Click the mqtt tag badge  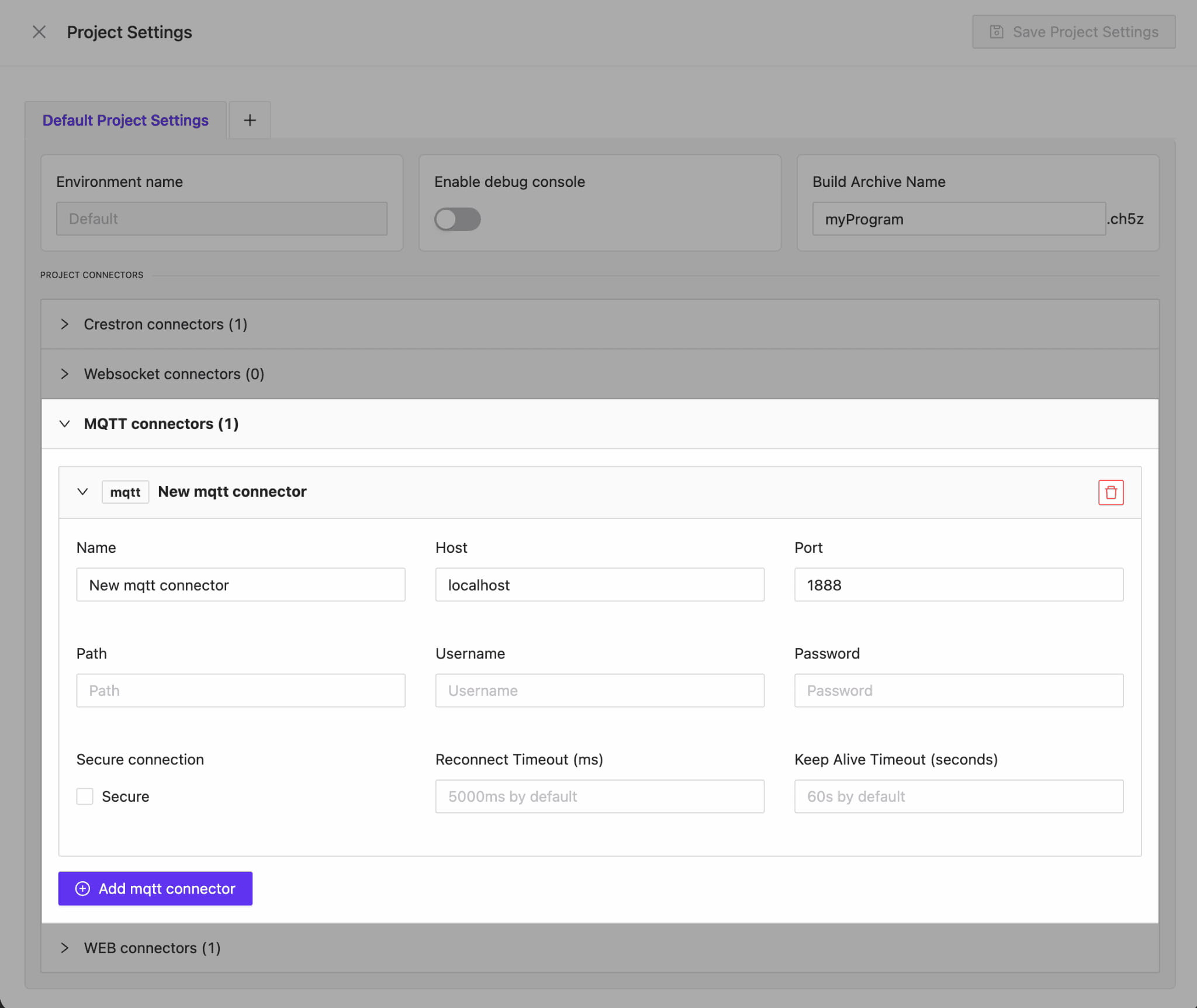coord(125,492)
